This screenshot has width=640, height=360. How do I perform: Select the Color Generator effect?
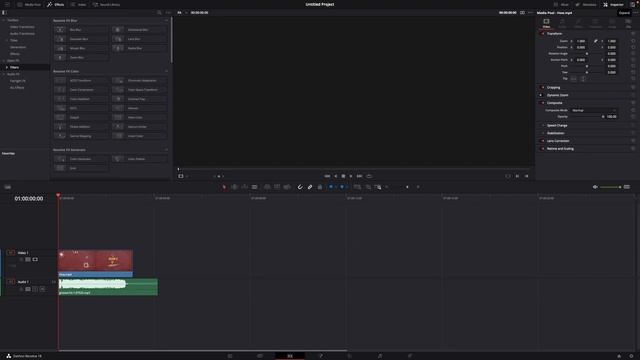point(81,159)
